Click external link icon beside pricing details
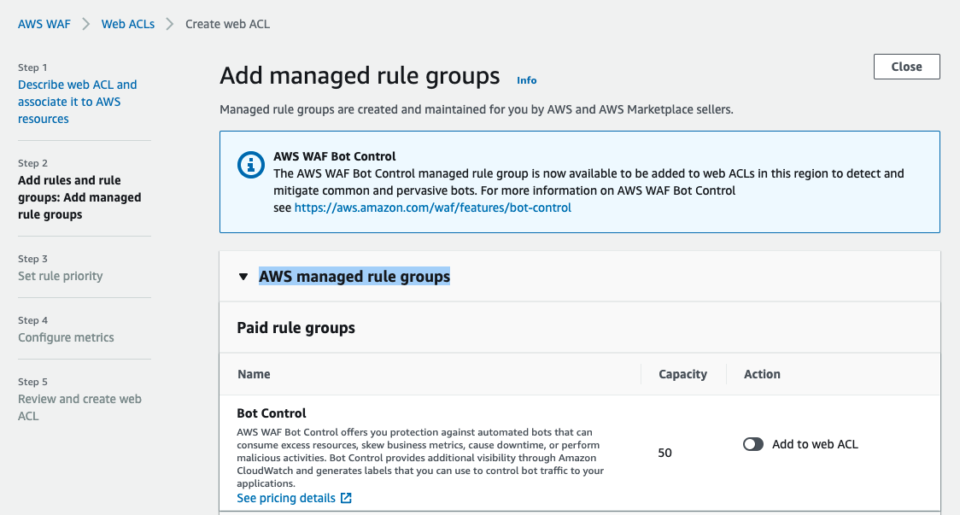960x515 pixels. coord(346,498)
